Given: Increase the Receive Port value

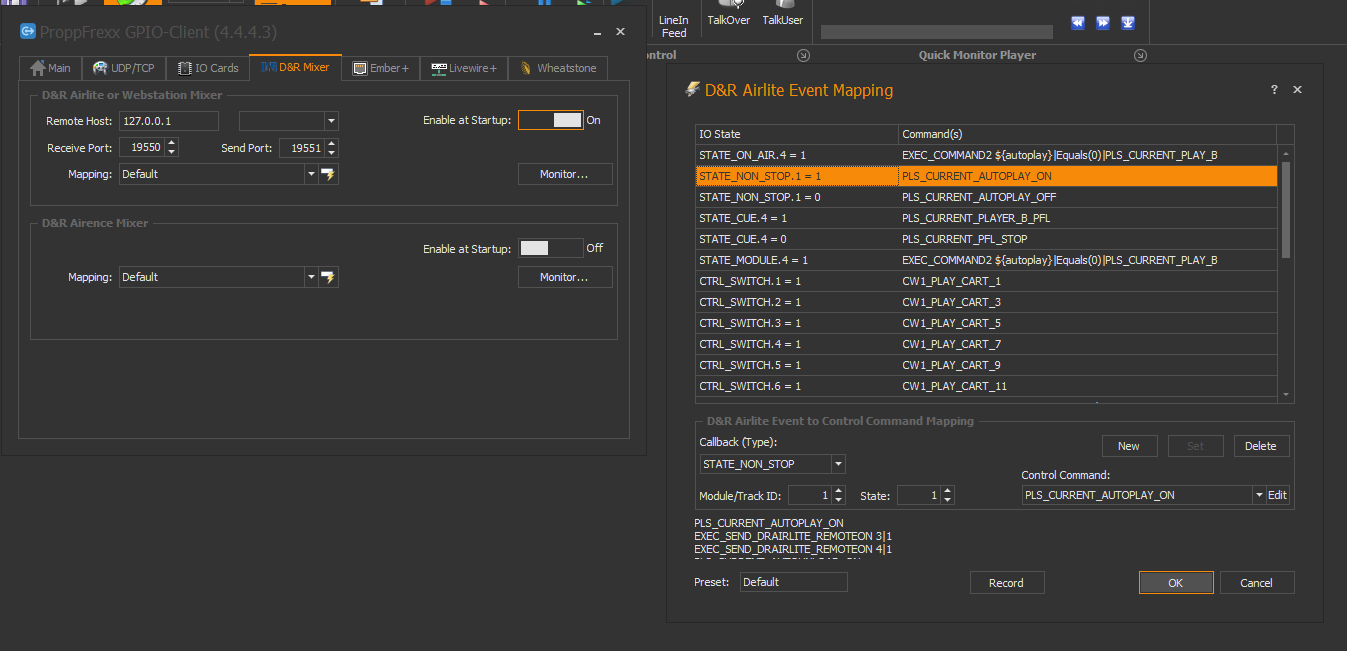Looking at the screenshot, I should [172, 143].
